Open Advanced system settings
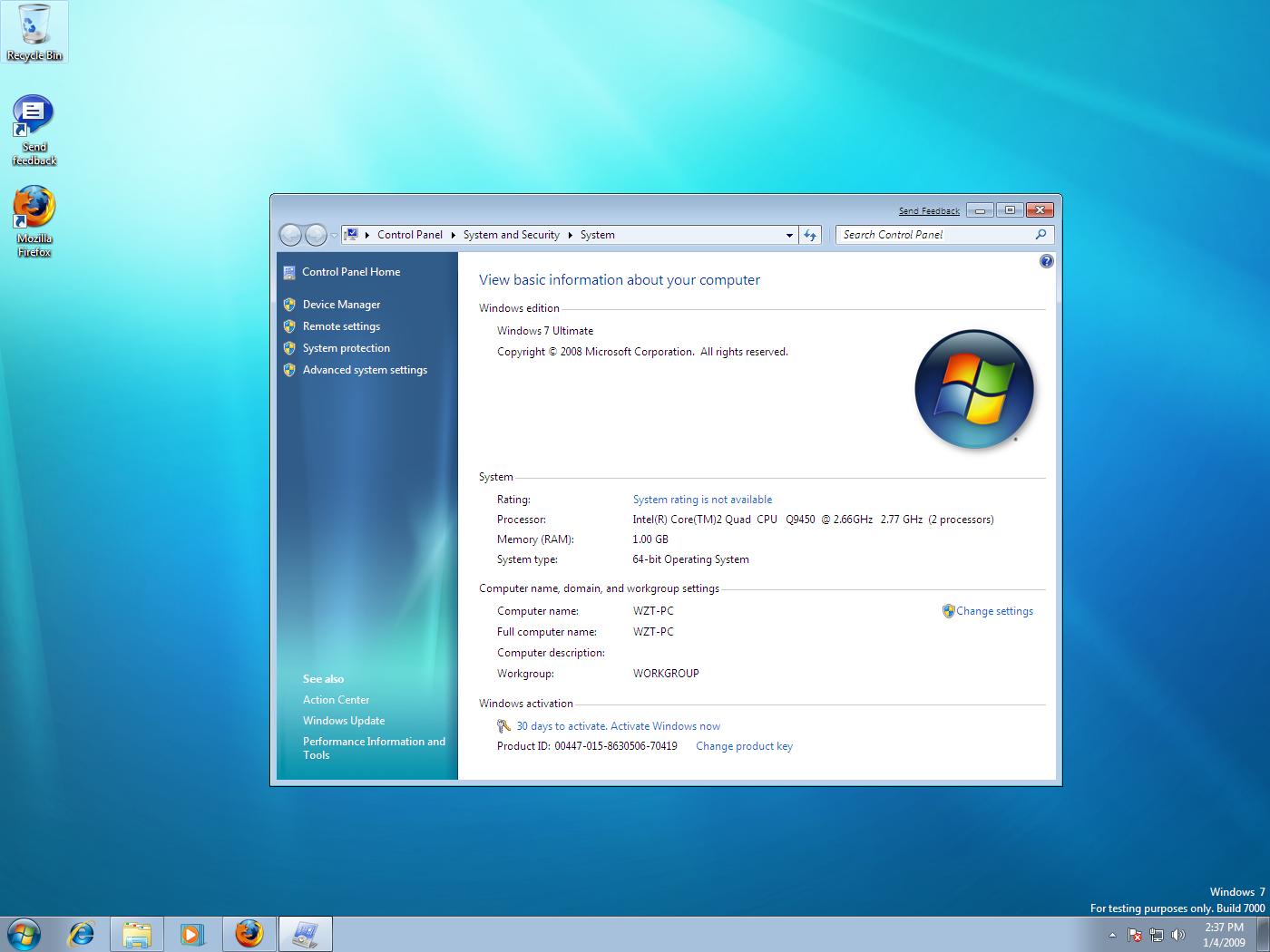 365,370
